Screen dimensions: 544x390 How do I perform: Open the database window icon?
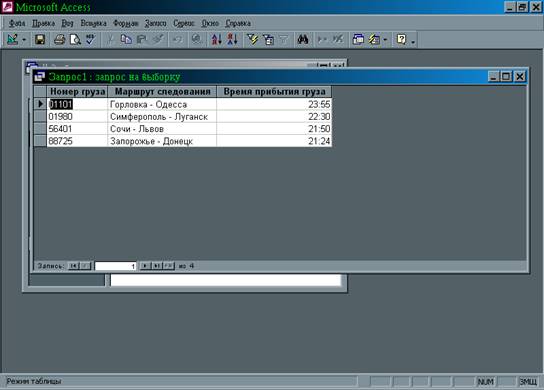pos(358,40)
